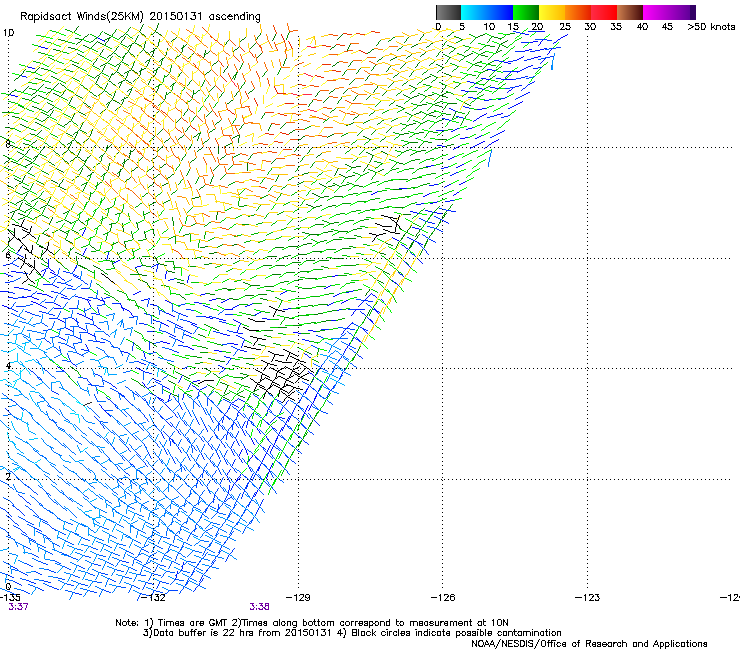Click the red 30-35 knots legend swatch
This screenshot has width=740, height=650.
pyautogui.click(x=604, y=12)
